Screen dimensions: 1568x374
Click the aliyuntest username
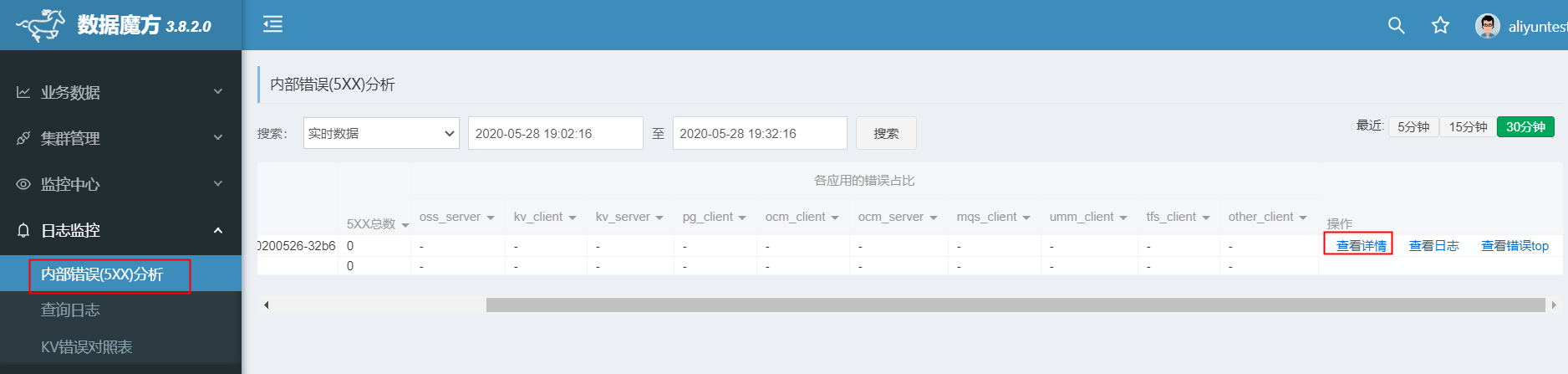pyautogui.click(x=1538, y=27)
